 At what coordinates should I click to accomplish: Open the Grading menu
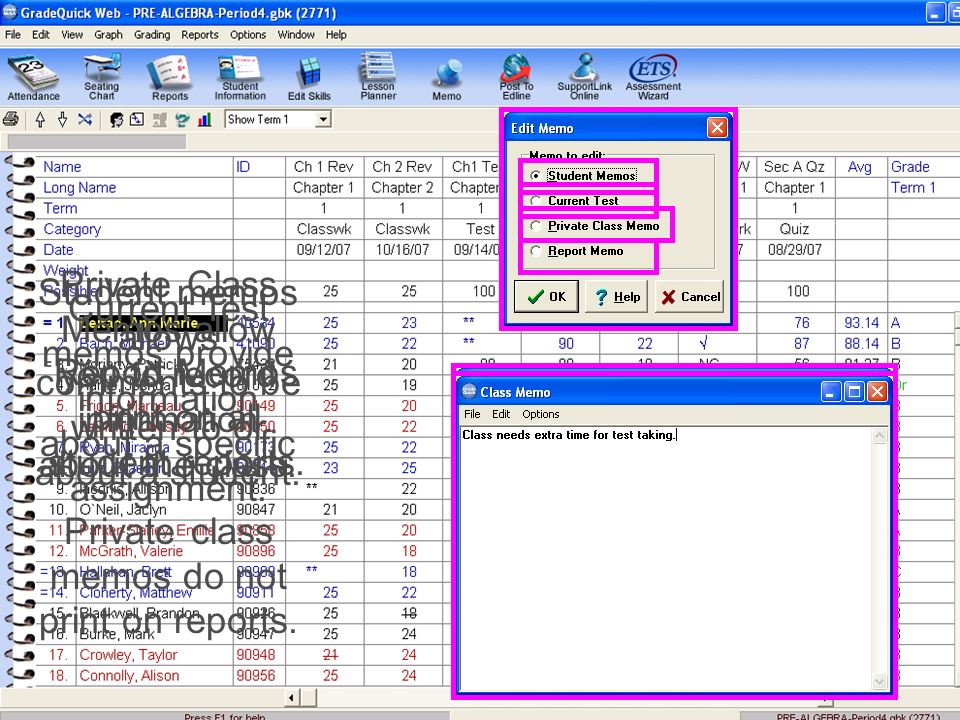click(152, 35)
